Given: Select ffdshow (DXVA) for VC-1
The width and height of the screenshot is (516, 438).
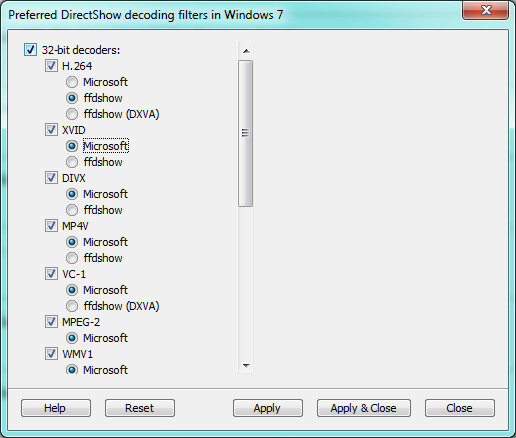Looking at the screenshot, I should pos(72,306).
